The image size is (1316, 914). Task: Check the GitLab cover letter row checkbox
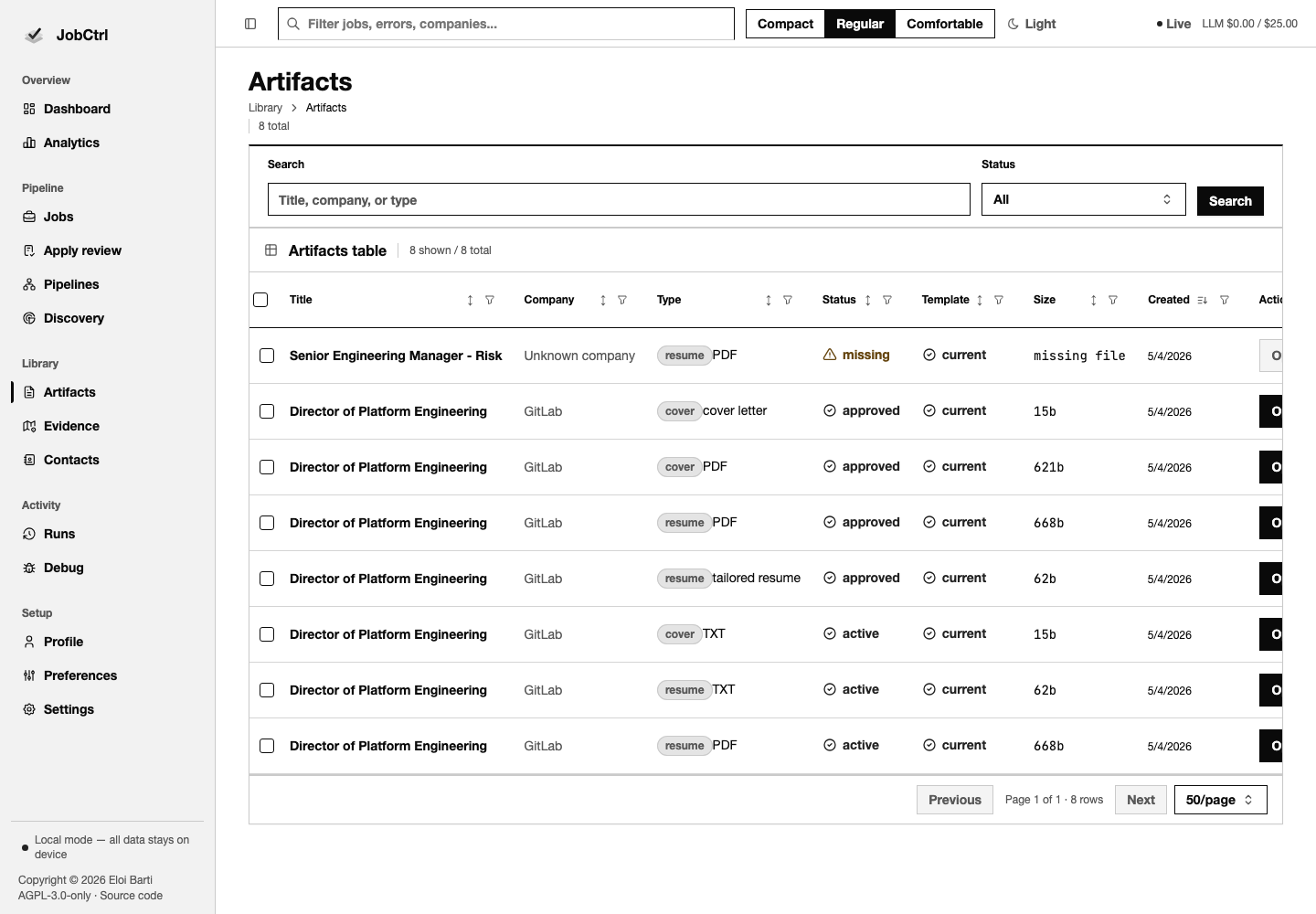tap(267, 411)
